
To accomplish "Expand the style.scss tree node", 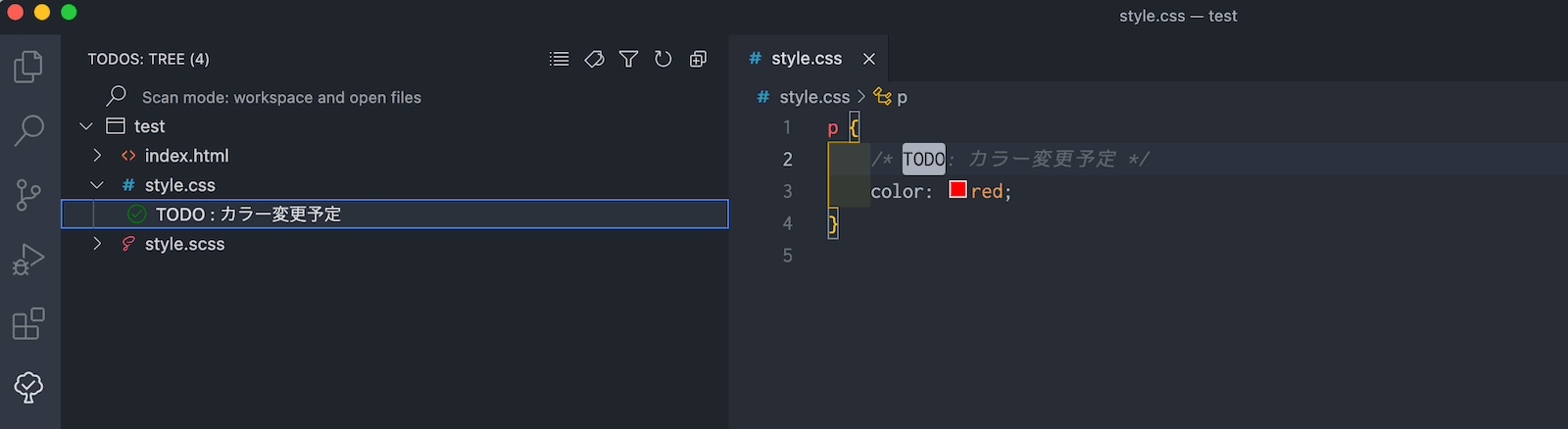I will [97, 244].
